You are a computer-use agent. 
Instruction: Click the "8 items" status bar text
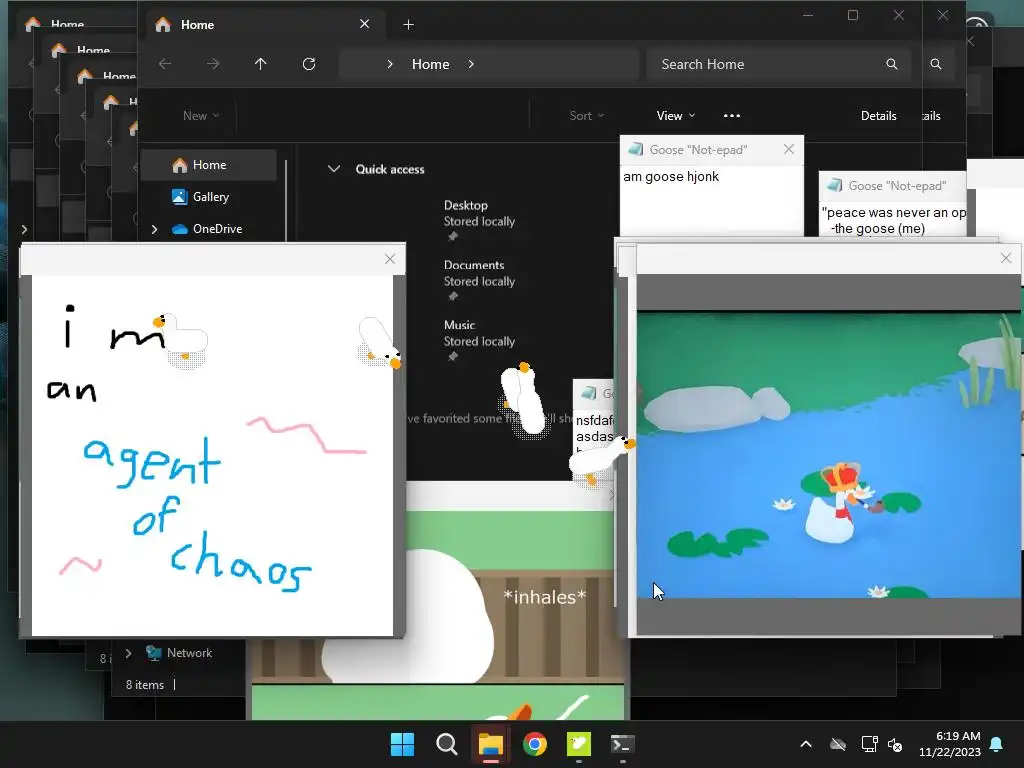coord(145,685)
